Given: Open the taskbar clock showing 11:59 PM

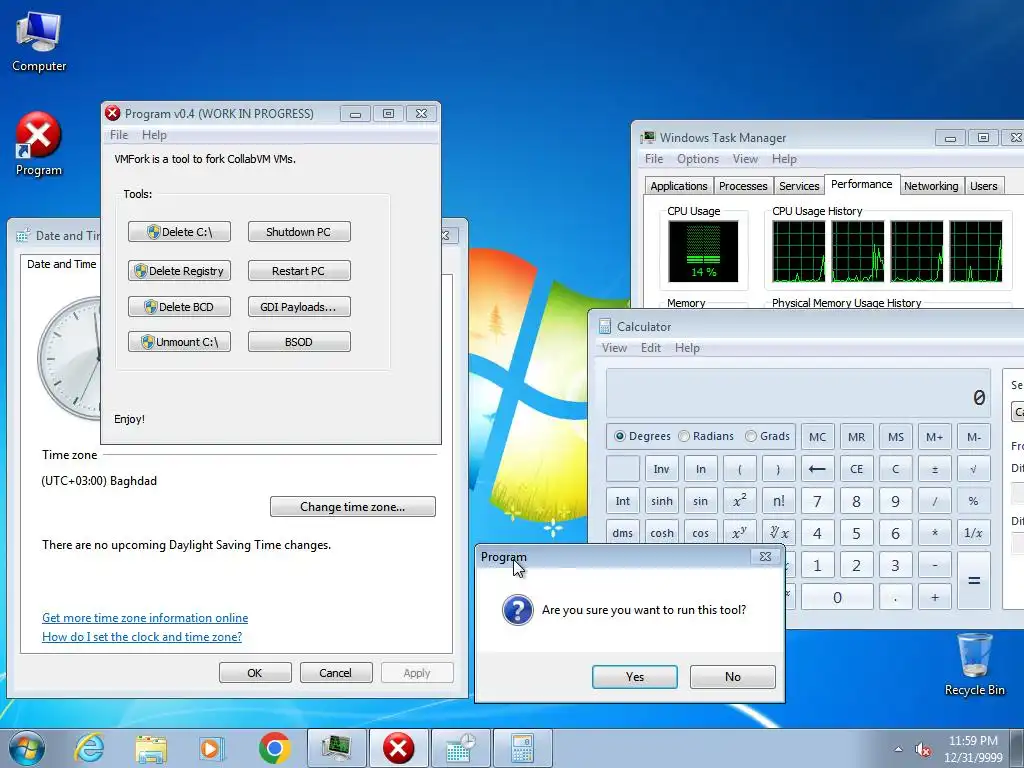Looking at the screenshot, I should click(x=973, y=749).
